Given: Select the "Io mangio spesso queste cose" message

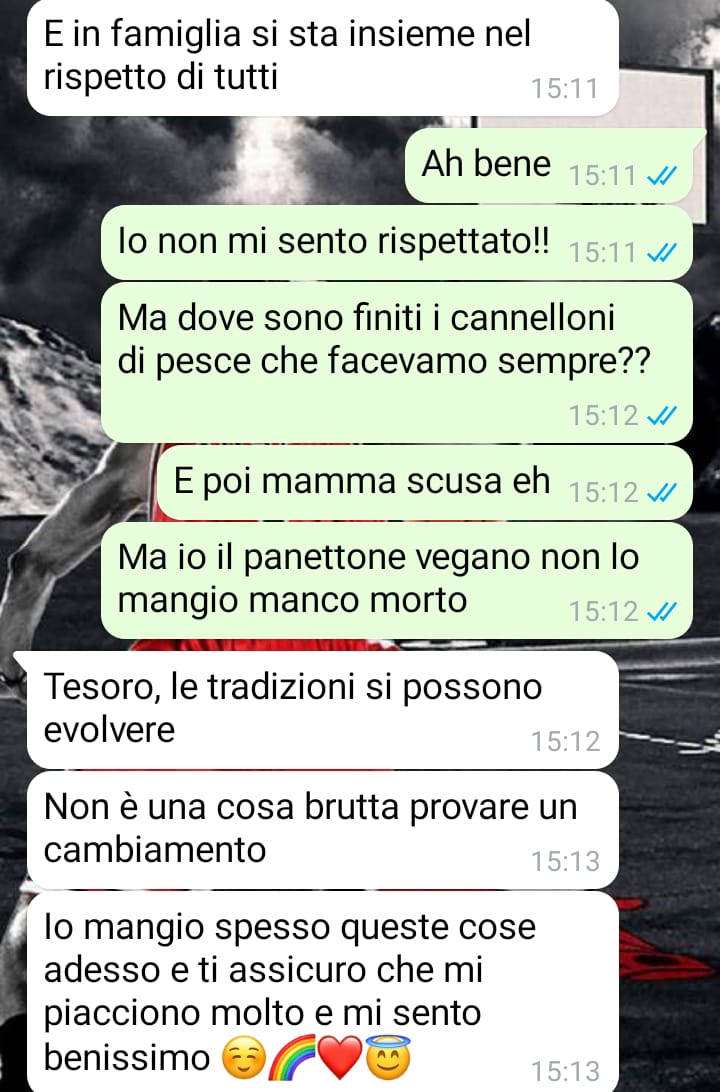Looking at the screenshot, I should click(x=323, y=992).
